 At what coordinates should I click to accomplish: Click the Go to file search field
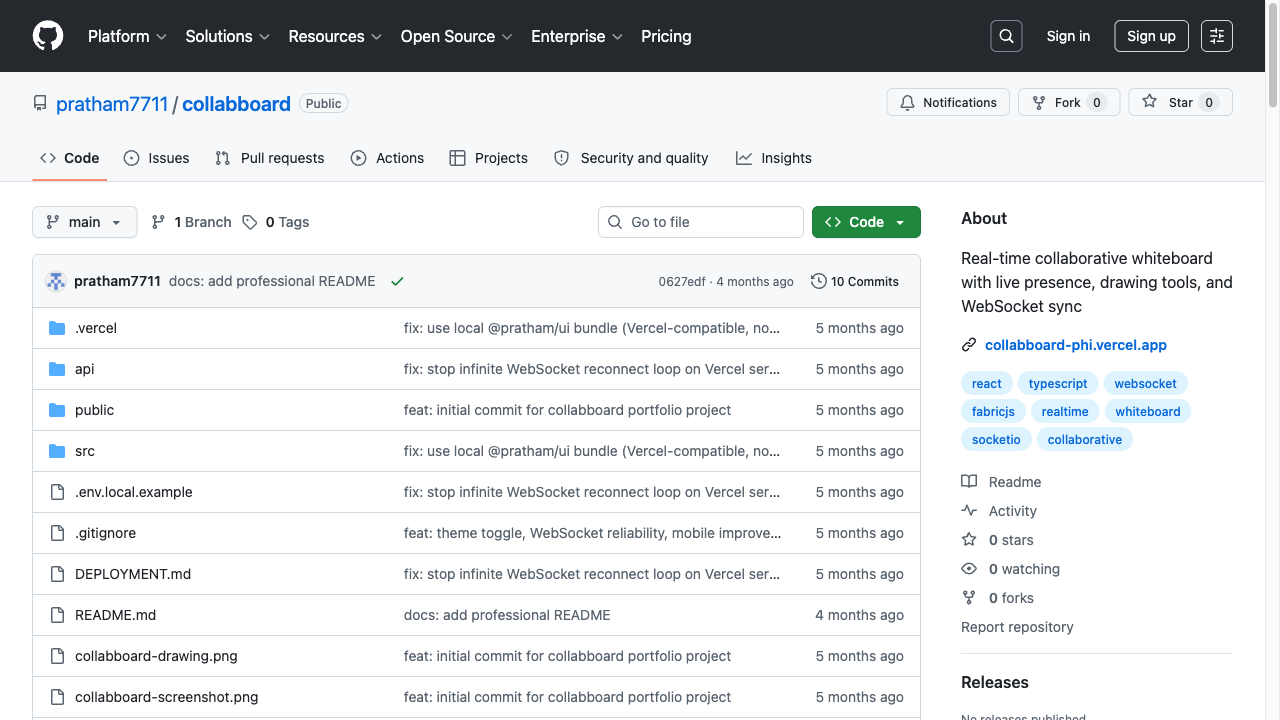click(701, 222)
